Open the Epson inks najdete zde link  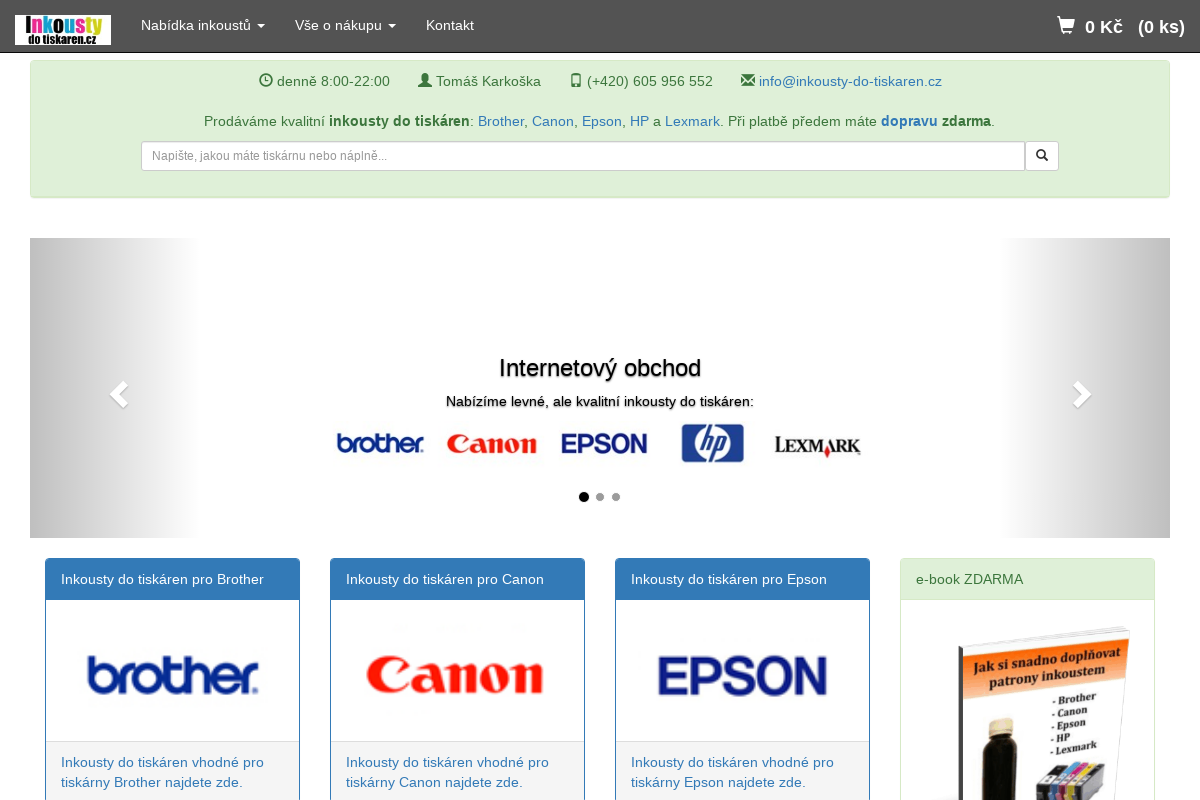[x=732, y=772]
